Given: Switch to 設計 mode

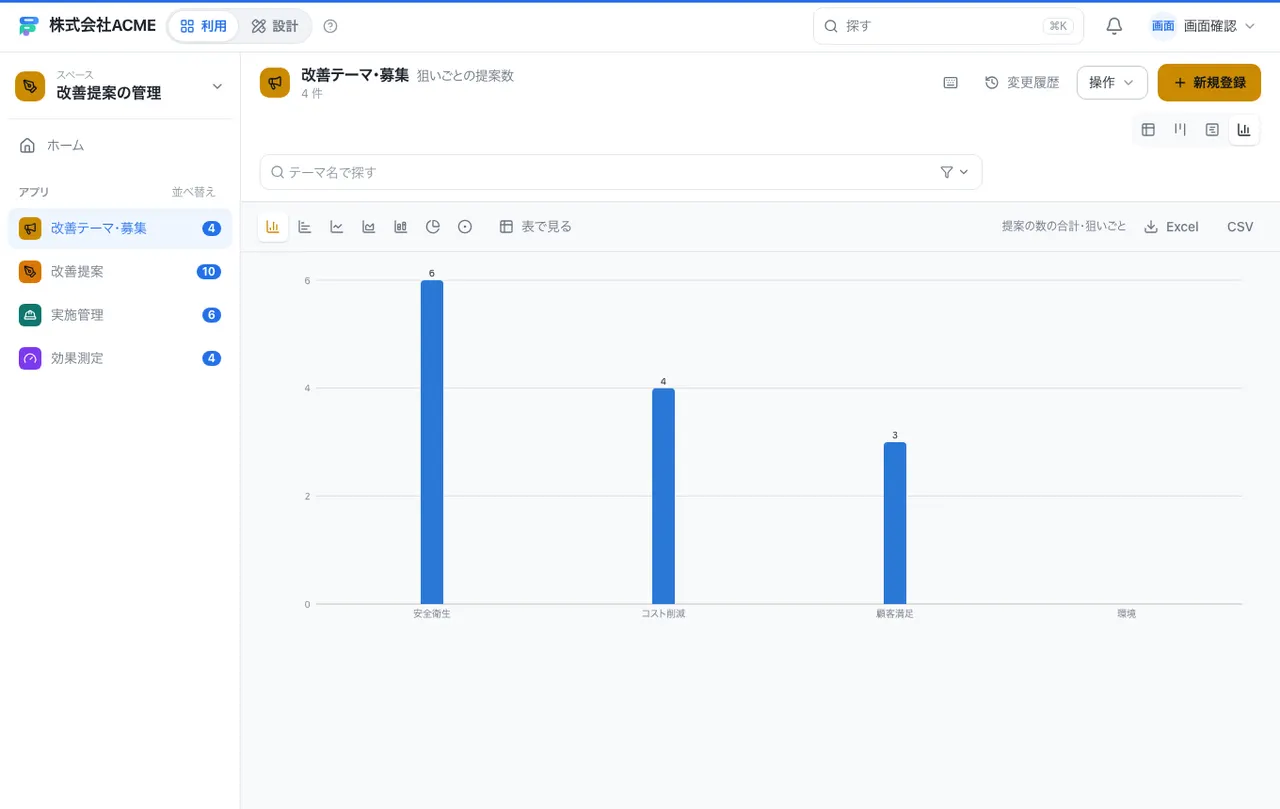Looking at the screenshot, I should click(275, 26).
